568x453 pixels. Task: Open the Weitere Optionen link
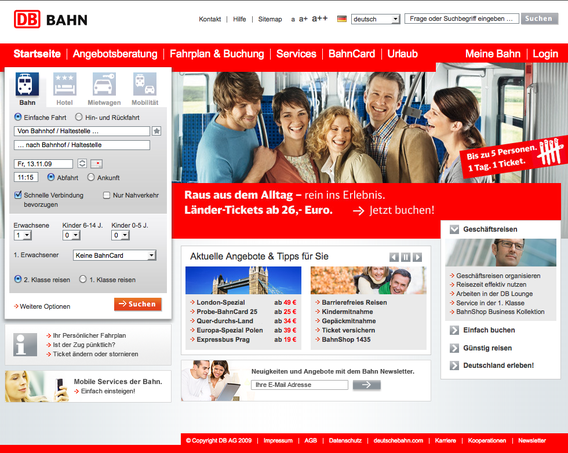coord(42,306)
